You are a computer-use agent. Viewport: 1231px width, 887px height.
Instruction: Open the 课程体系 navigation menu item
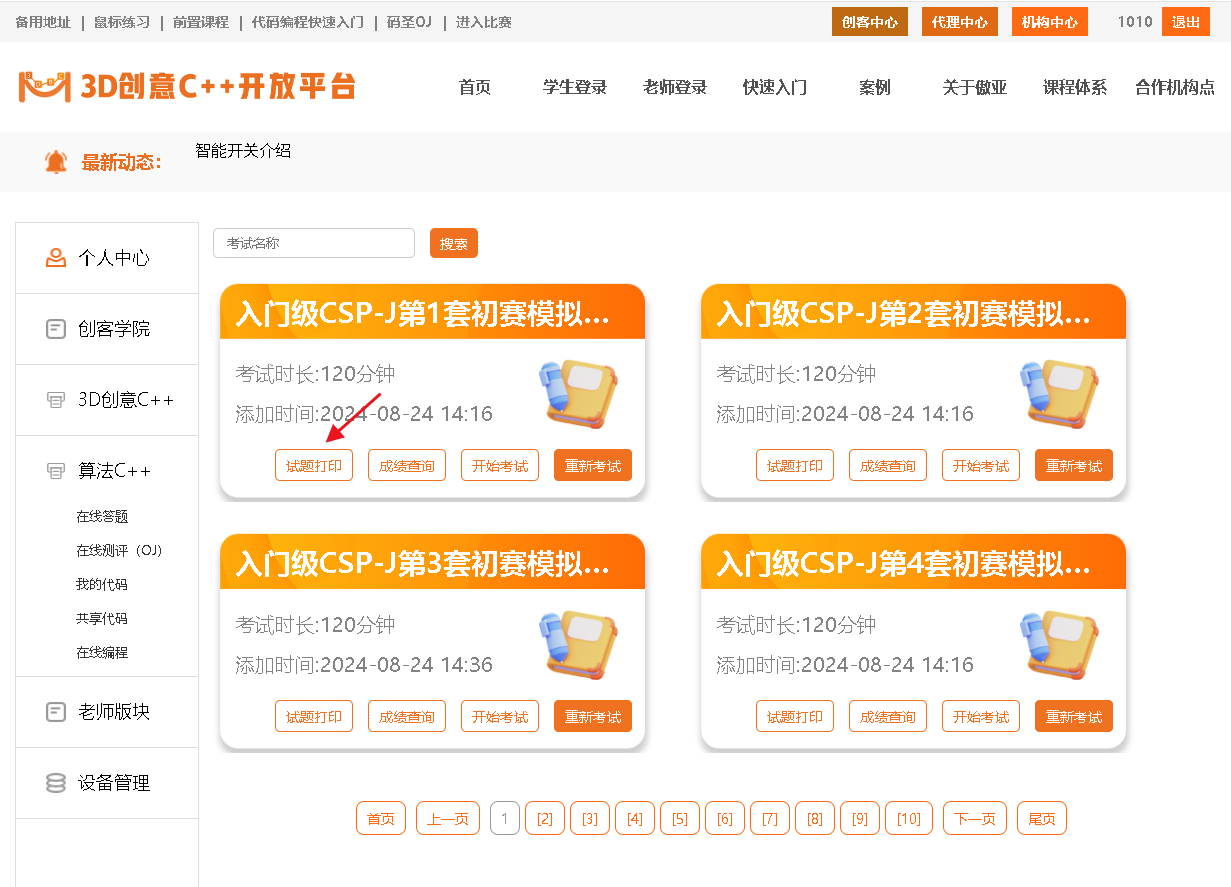pos(1075,88)
